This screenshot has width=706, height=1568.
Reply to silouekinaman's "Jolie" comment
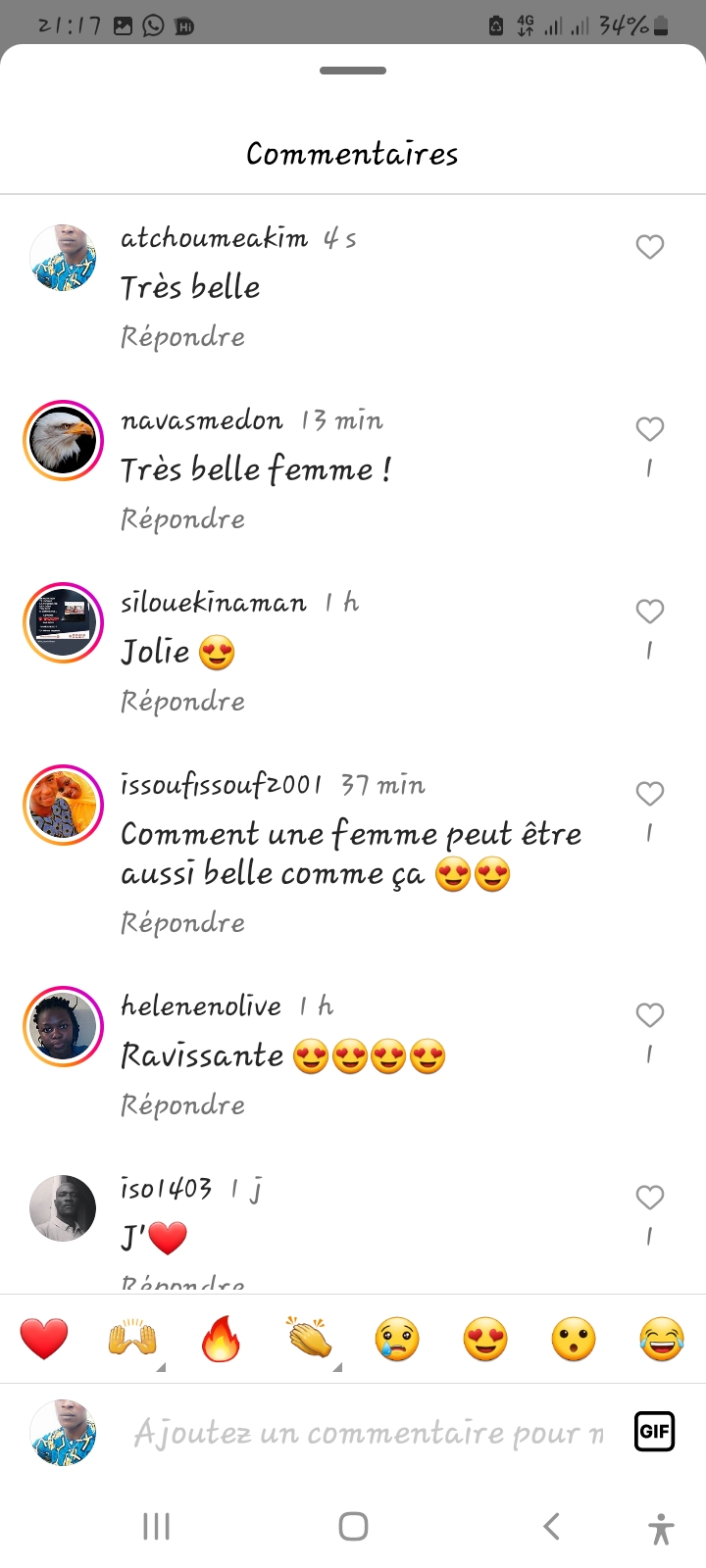(x=182, y=702)
